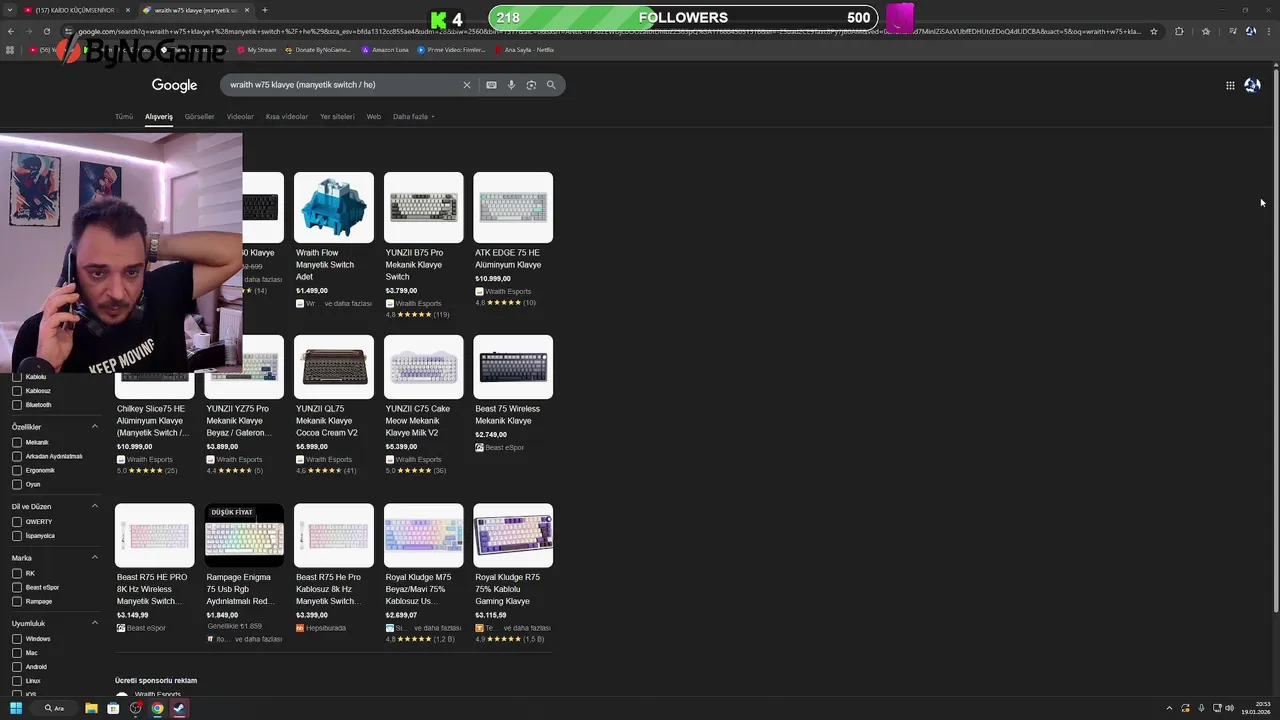
Task: Open Chrome three-dot menu
Action: (x=1268, y=31)
